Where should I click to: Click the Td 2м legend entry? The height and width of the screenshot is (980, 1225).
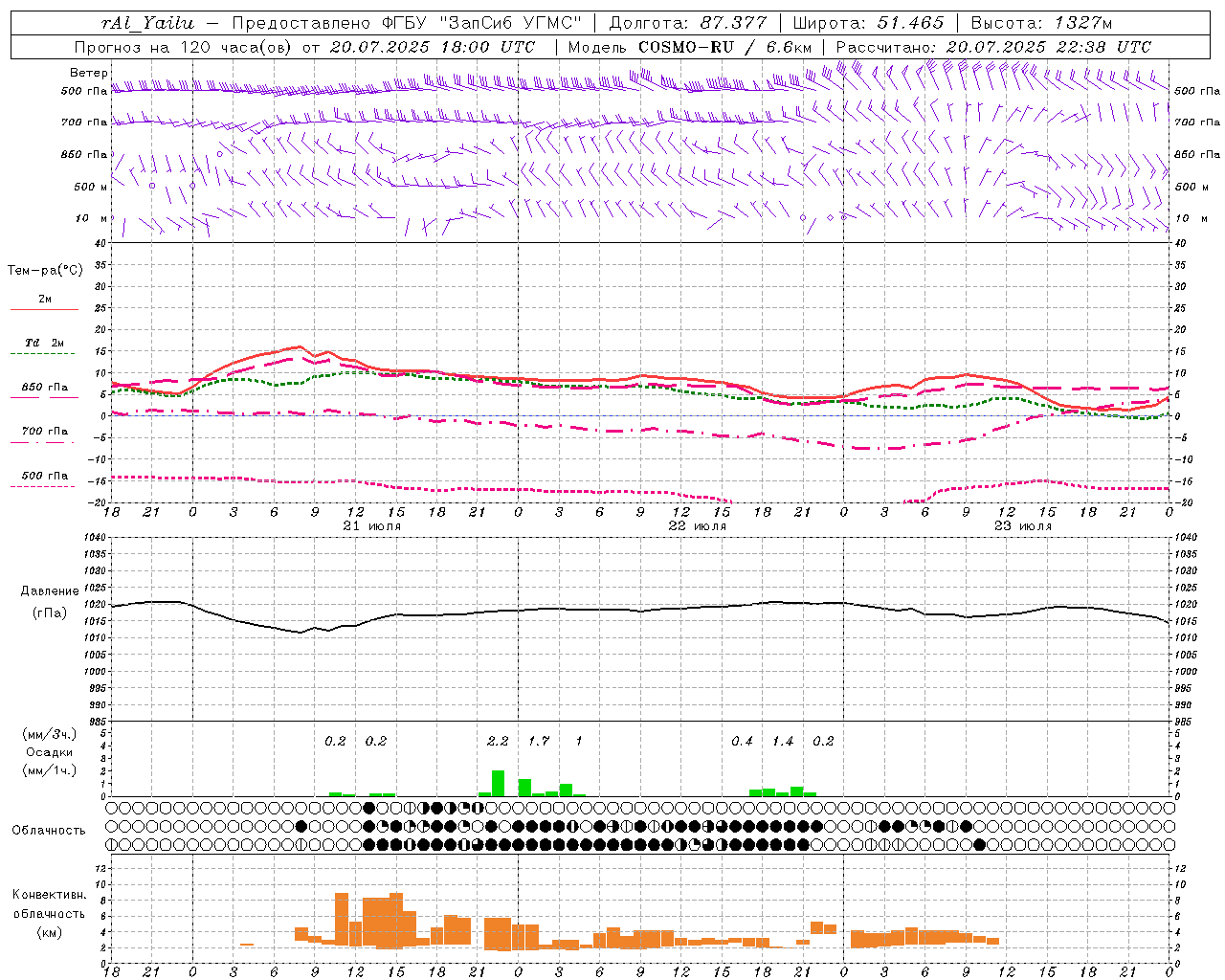pos(45,343)
